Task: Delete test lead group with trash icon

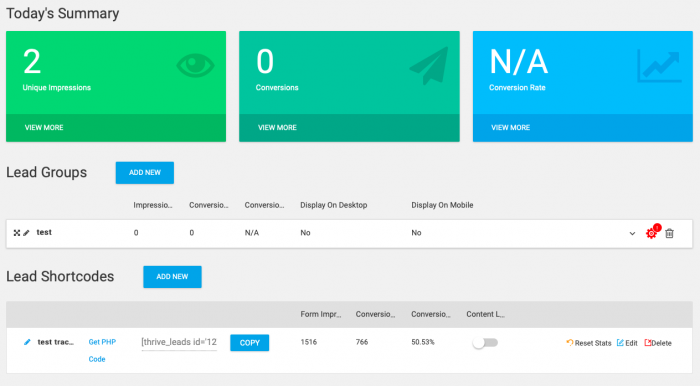Action: (669, 233)
